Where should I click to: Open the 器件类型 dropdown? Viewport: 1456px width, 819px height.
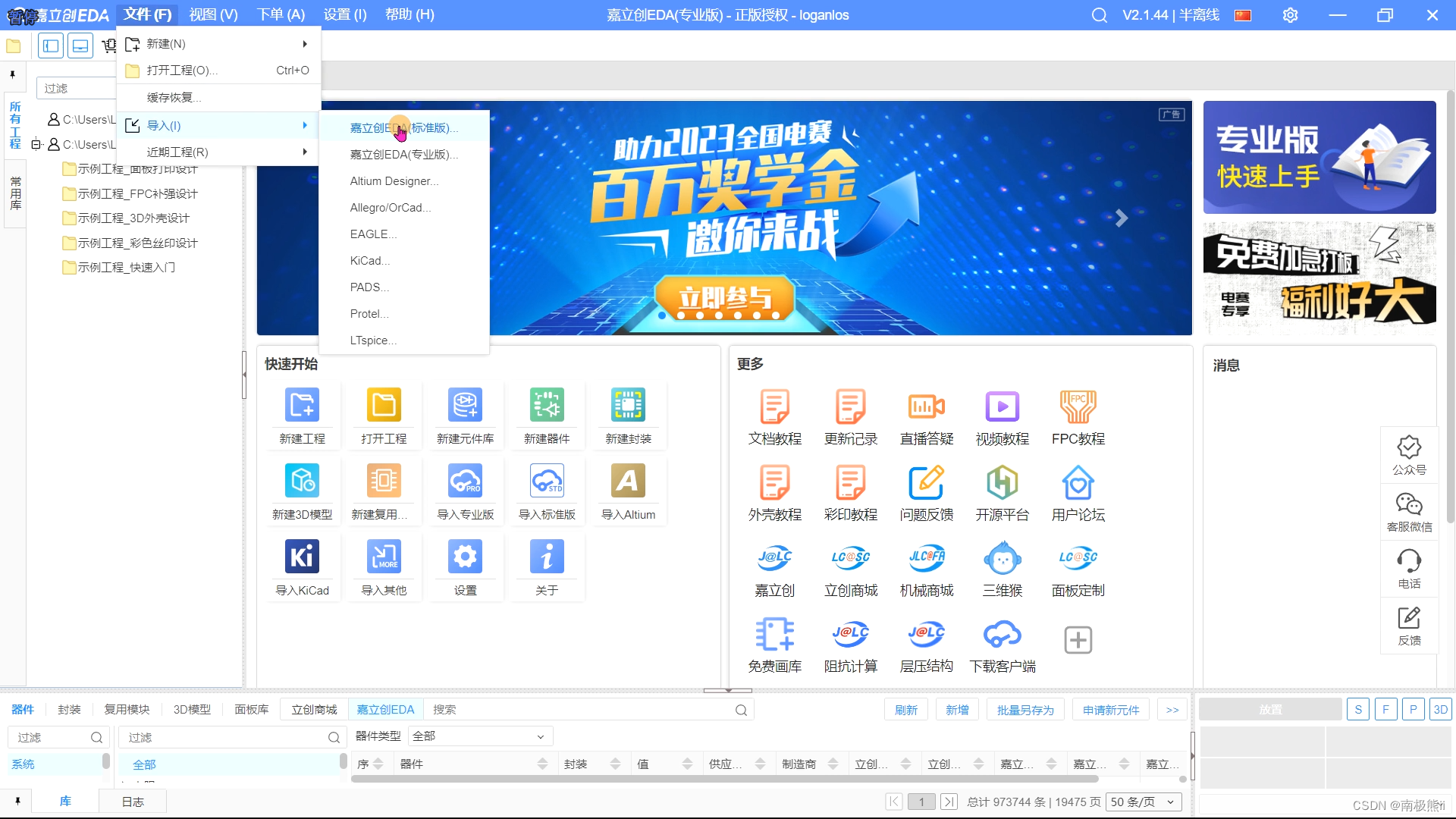[x=479, y=736]
